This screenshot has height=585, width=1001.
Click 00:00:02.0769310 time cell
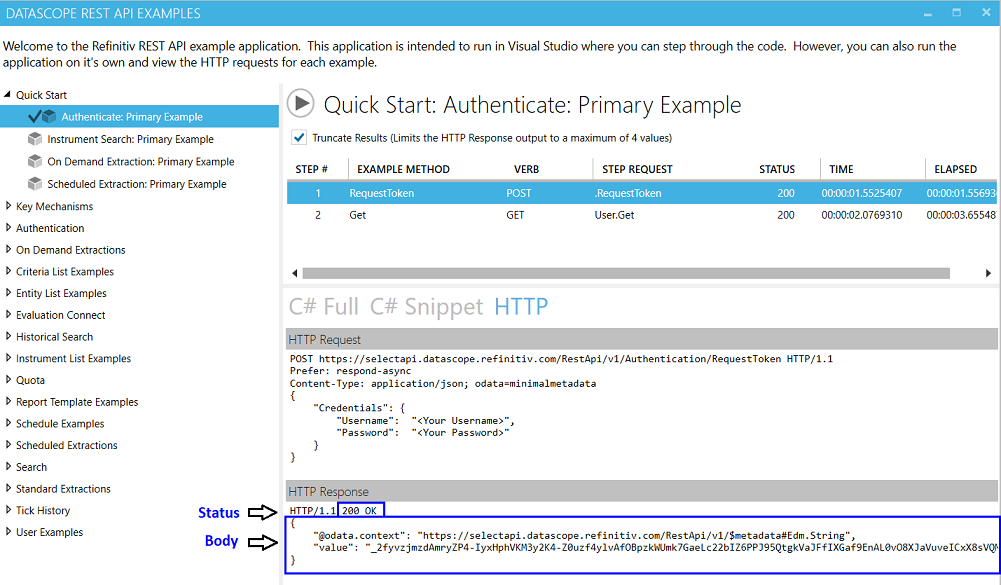click(x=862, y=215)
